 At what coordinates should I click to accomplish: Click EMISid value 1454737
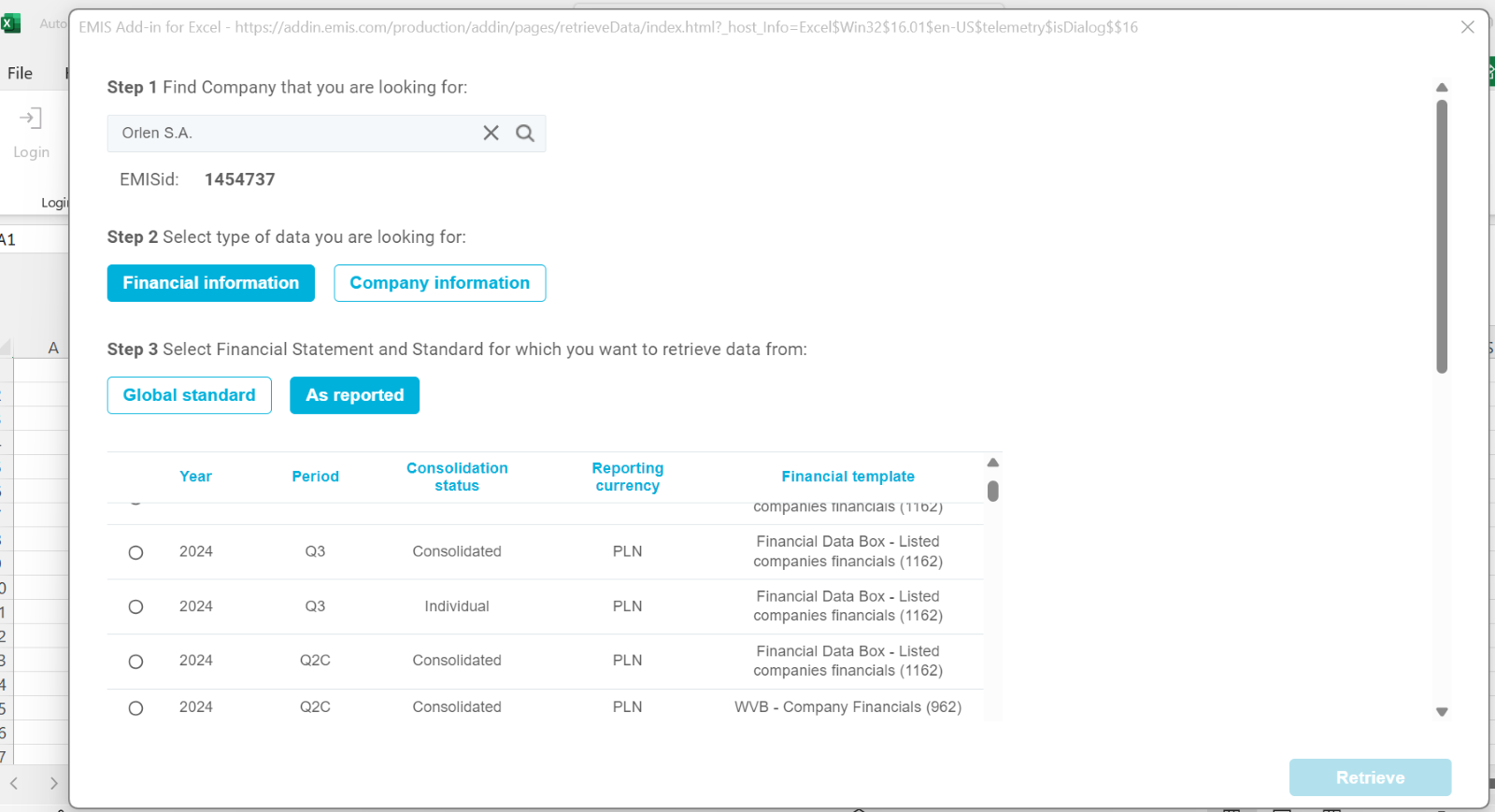tap(240, 179)
